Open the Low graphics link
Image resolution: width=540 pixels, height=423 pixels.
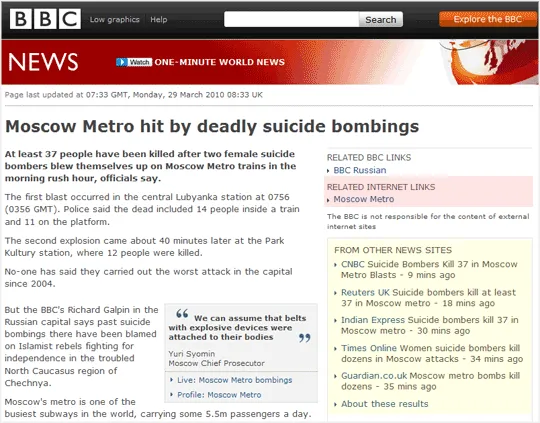click(x=114, y=20)
